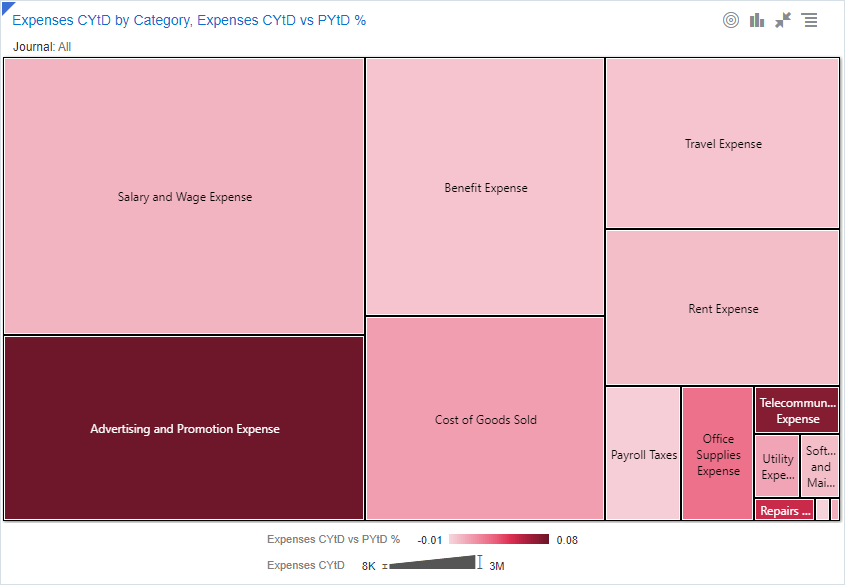This screenshot has height=585, width=845.
Task: Click the Telecommunications Expense tile
Action: click(x=796, y=410)
